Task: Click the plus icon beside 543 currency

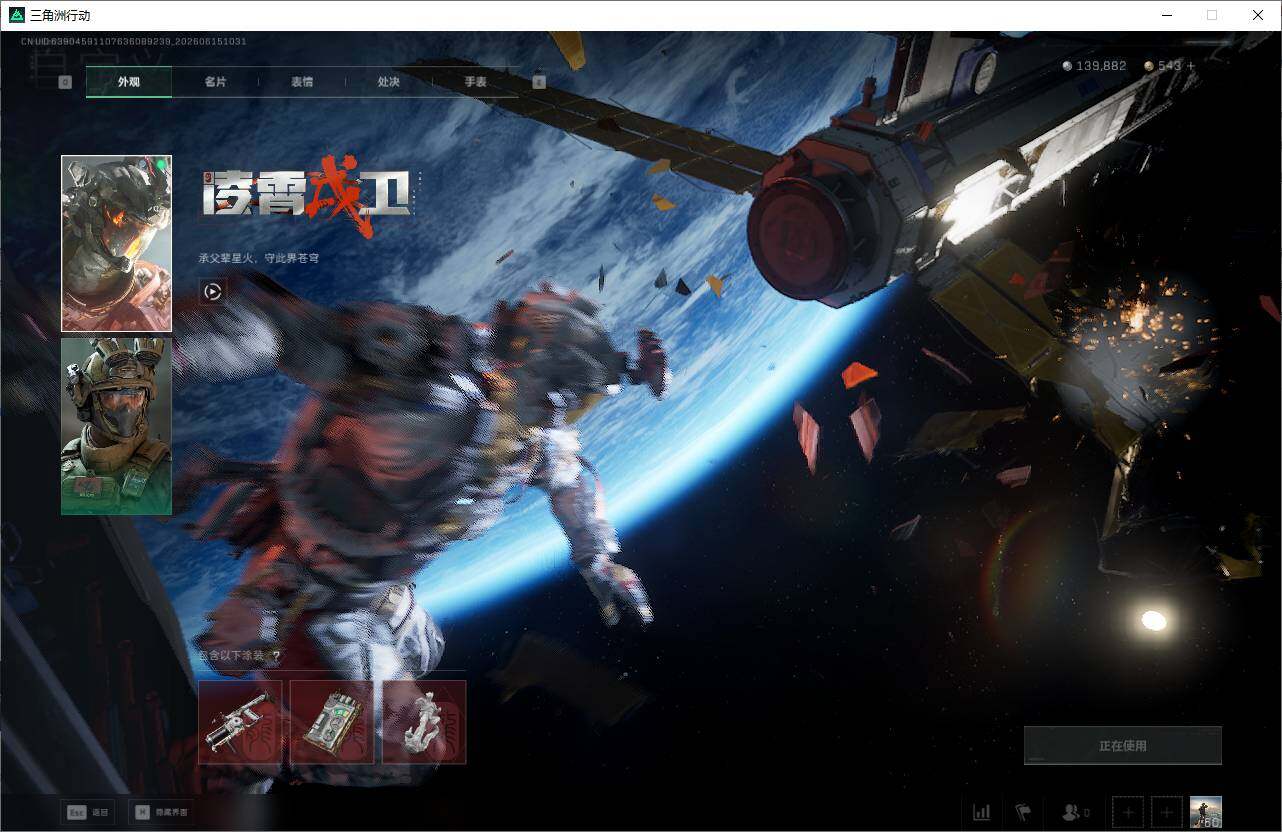Action: (1190, 66)
